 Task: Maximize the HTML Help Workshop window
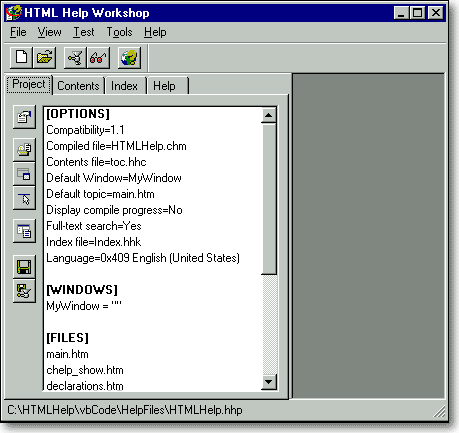[x=417, y=13]
